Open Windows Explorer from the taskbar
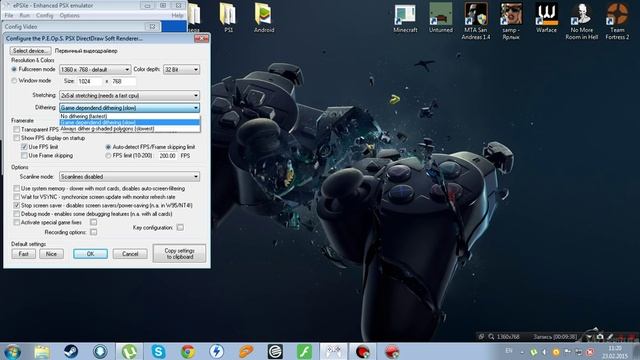 point(42,351)
